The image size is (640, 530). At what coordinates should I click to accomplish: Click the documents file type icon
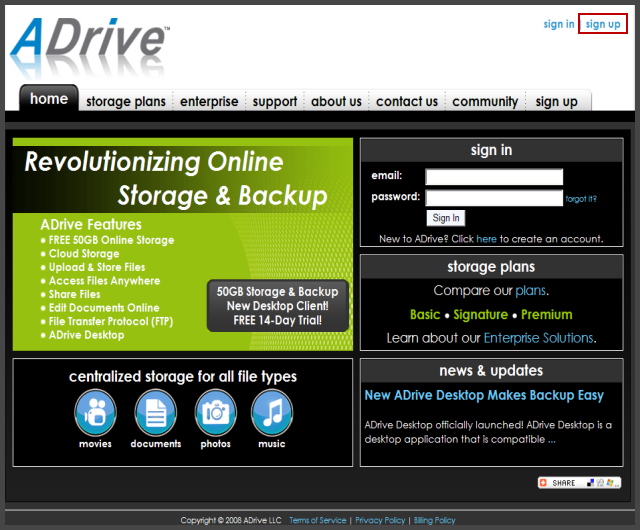point(156,412)
